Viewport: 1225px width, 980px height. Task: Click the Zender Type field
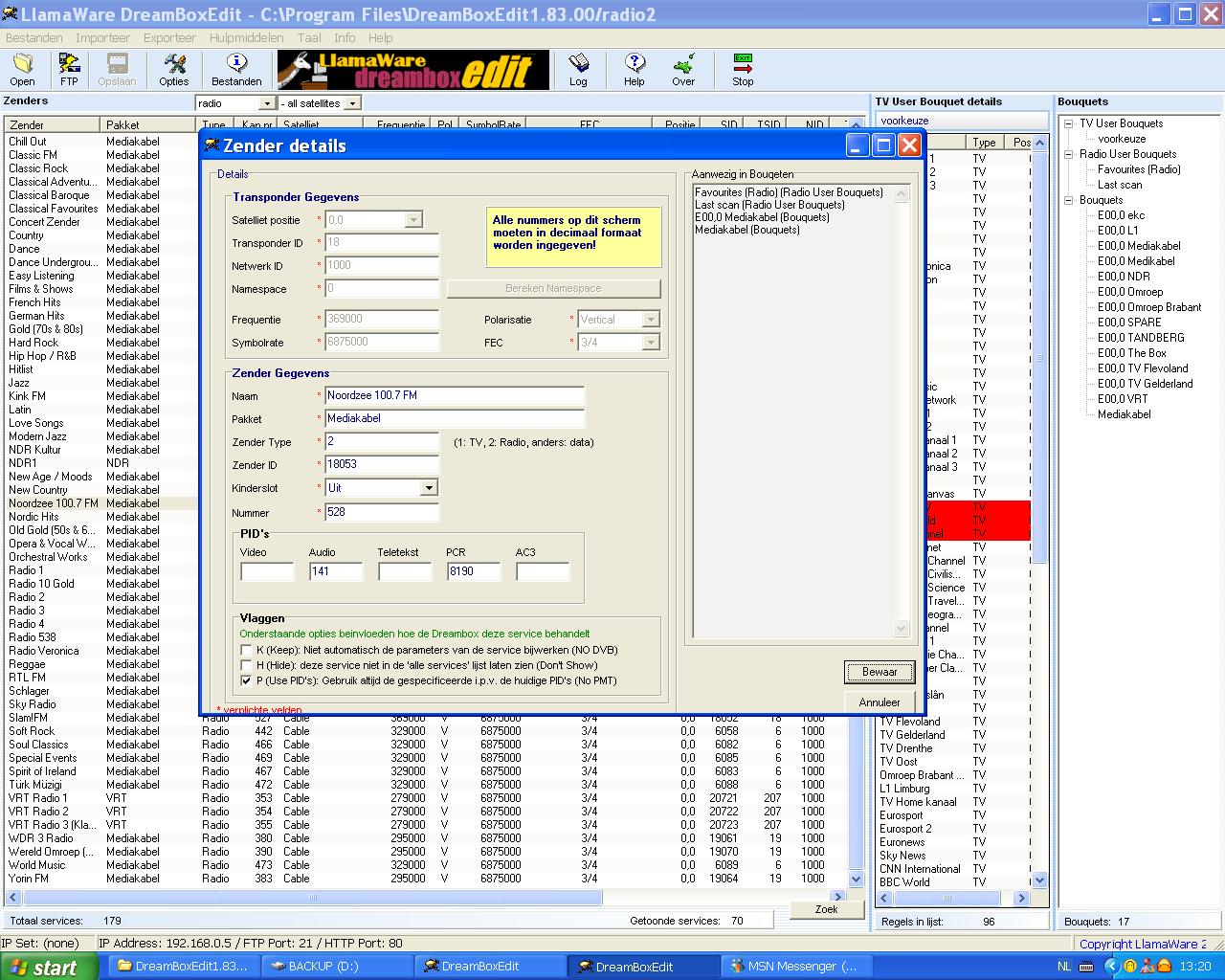coord(382,442)
